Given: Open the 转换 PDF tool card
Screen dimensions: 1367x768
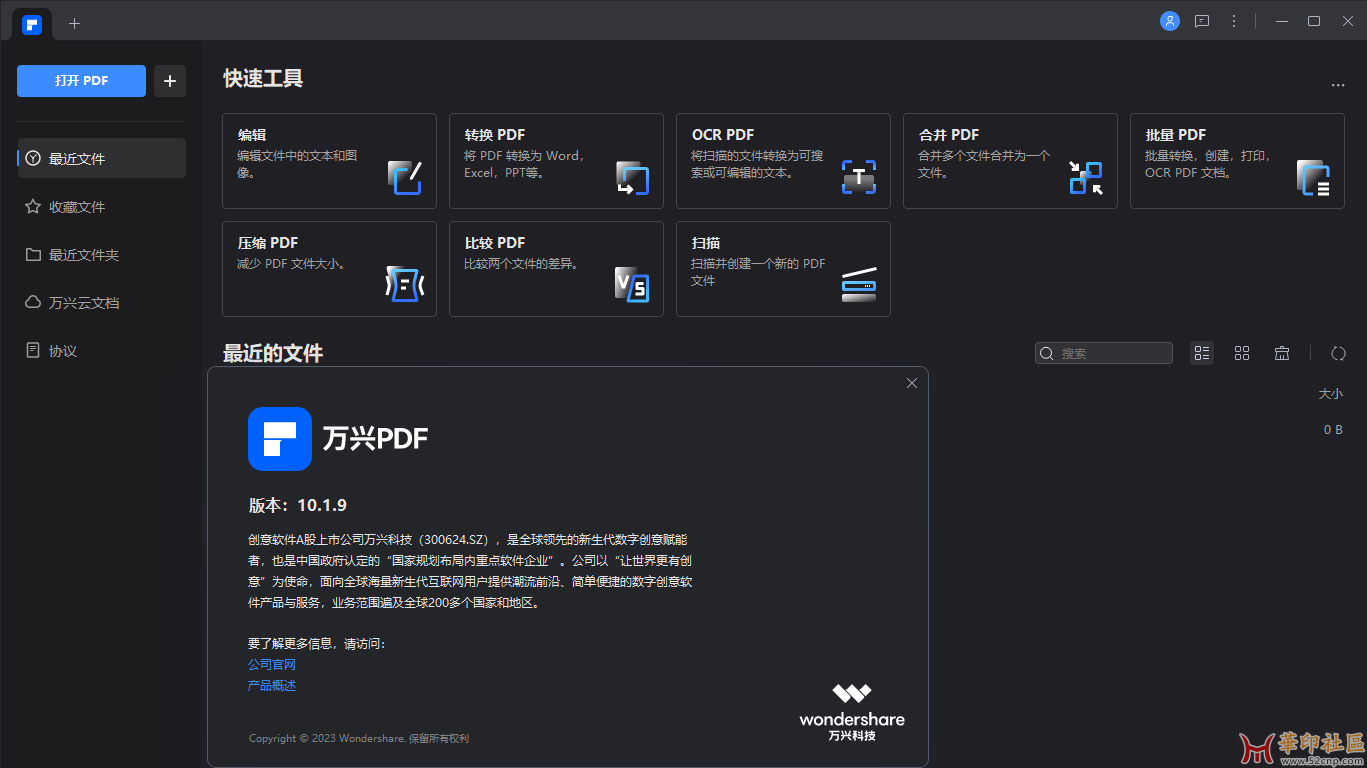Looking at the screenshot, I should coord(556,161).
